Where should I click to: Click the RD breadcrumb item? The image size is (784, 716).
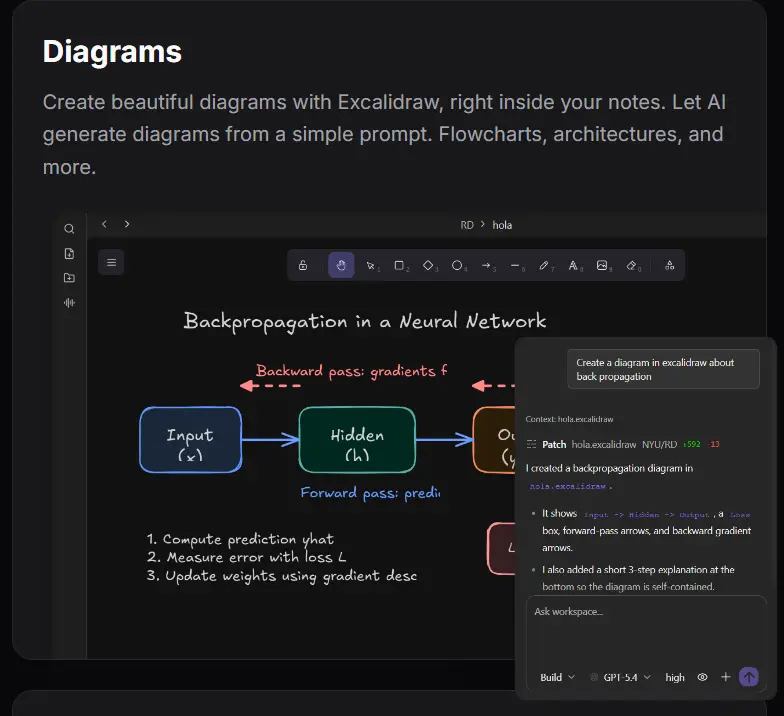pyautogui.click(x=467, y=225)
